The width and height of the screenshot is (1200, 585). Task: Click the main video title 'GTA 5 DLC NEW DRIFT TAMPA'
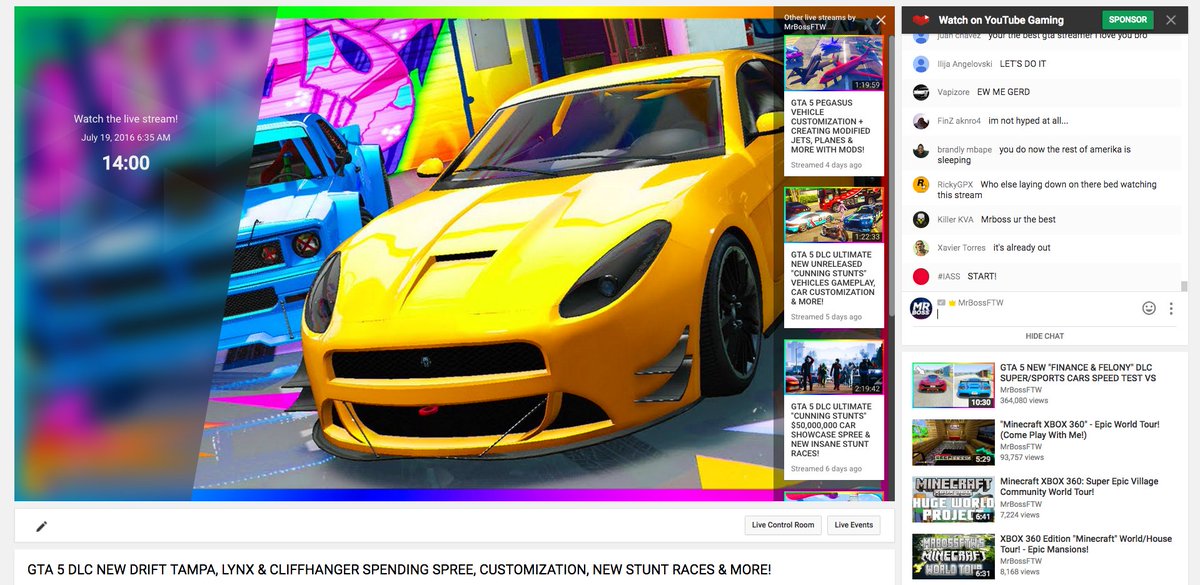400,570
